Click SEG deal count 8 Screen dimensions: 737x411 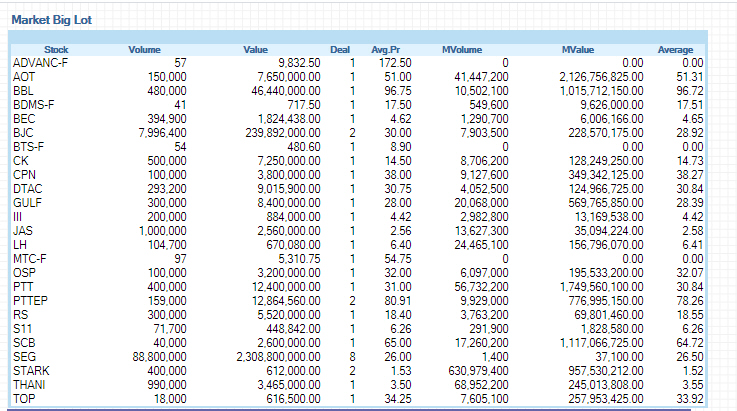click(353, 357)
